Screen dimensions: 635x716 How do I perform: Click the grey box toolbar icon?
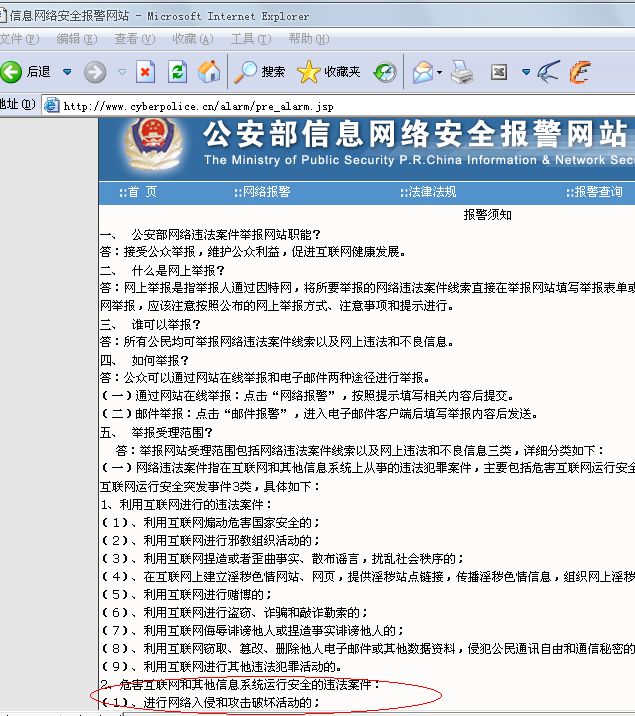(499, 72)
